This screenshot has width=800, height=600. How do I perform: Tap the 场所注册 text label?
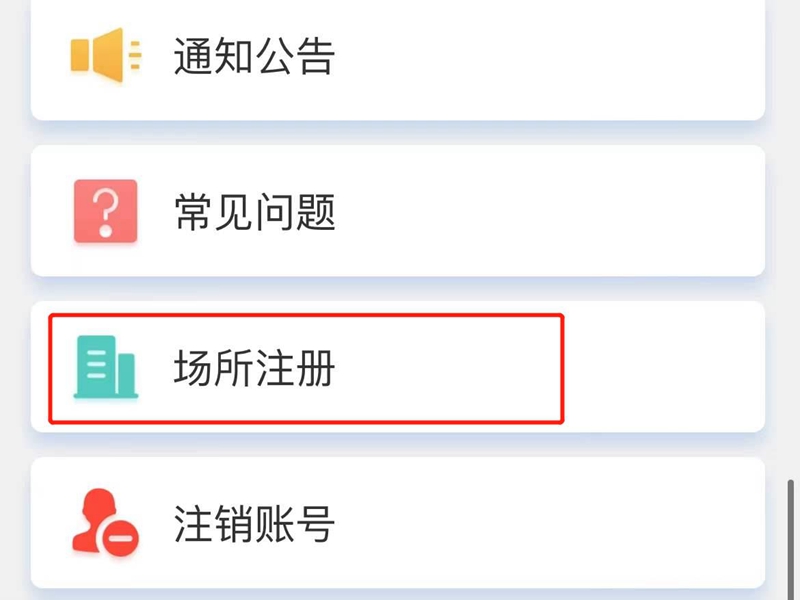pyautogui.click(x=254, y=368)
